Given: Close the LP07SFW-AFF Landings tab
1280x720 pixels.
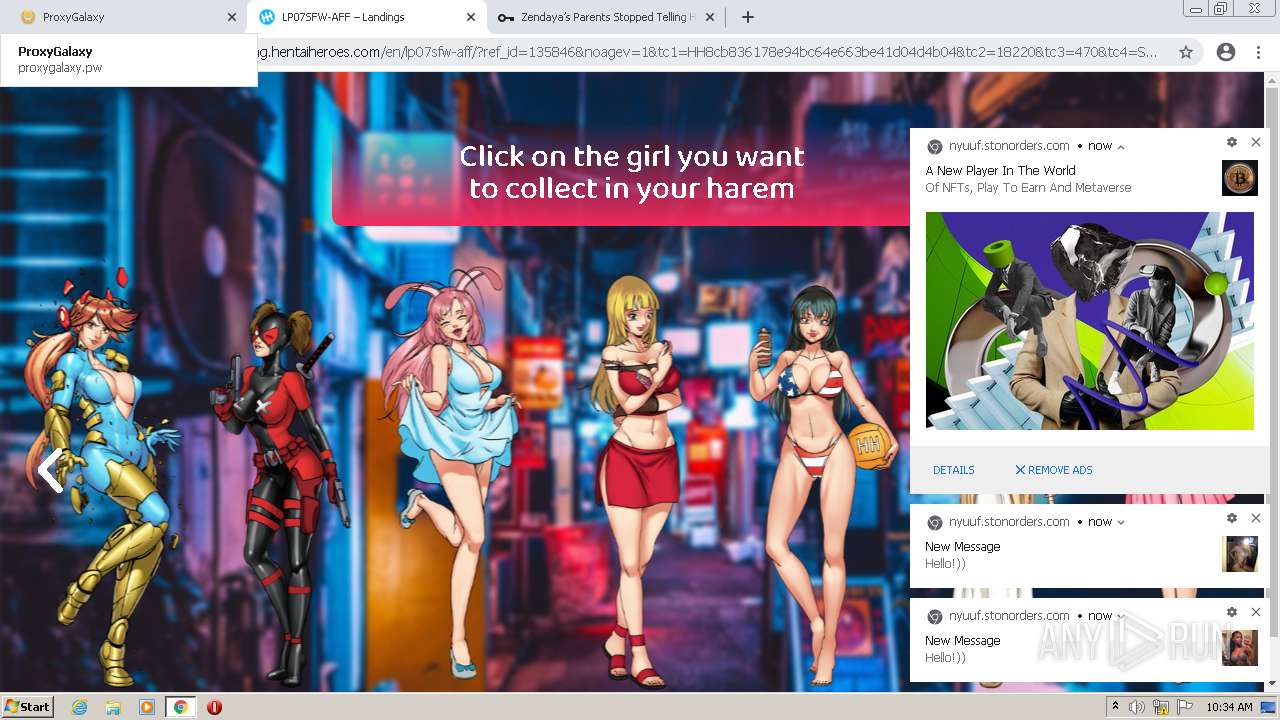Looking at the screenshot, I should point(471,17).
